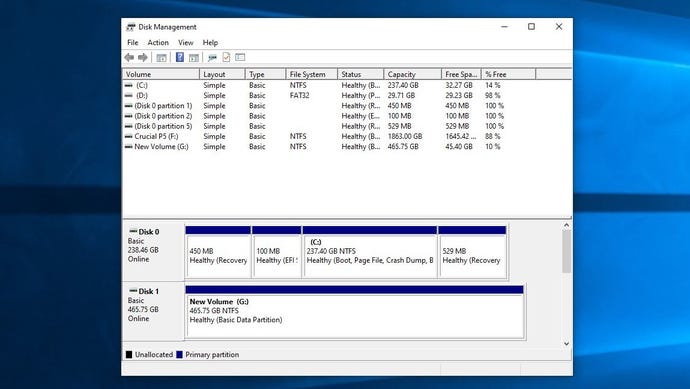Select the 450 MB Recovery partition block
Screen dimensions: 690x389
pos(218,252)
